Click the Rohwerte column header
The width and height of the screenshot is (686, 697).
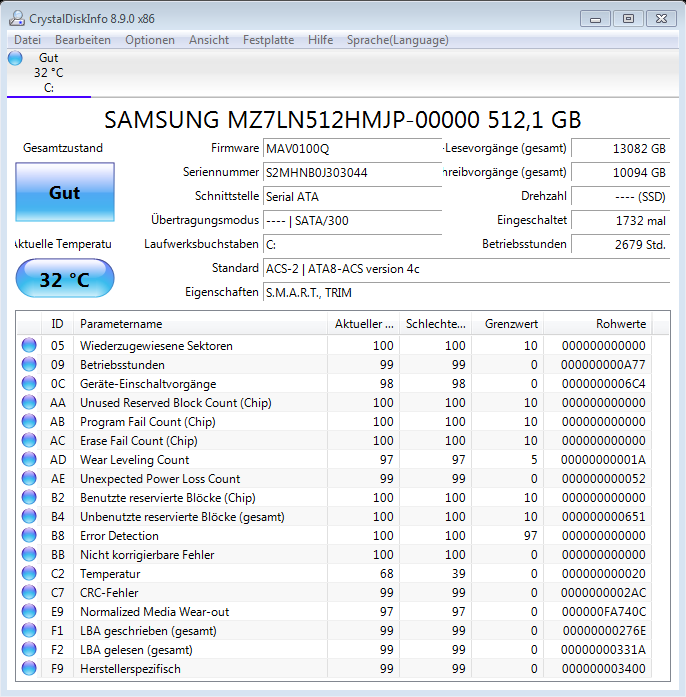click(598, 324)
